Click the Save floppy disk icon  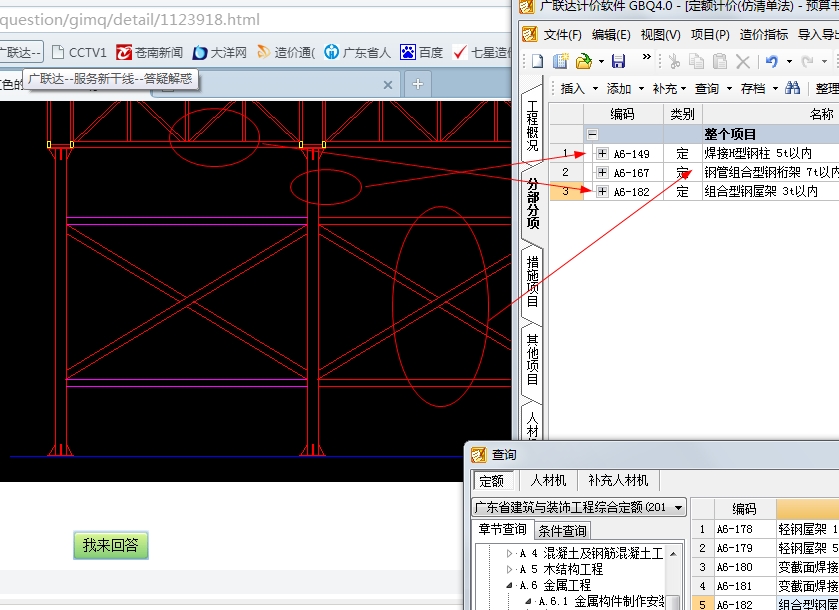(x=619, y=62)
